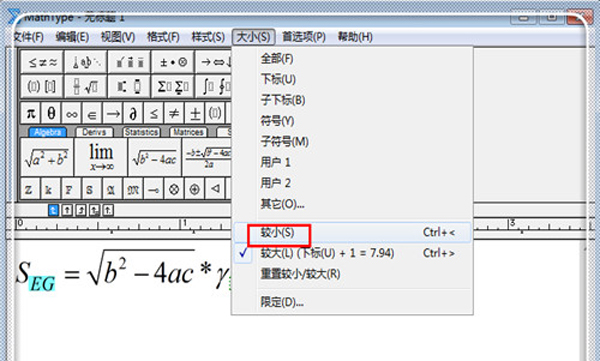Switch to the Derivs tab

[94, 132]
